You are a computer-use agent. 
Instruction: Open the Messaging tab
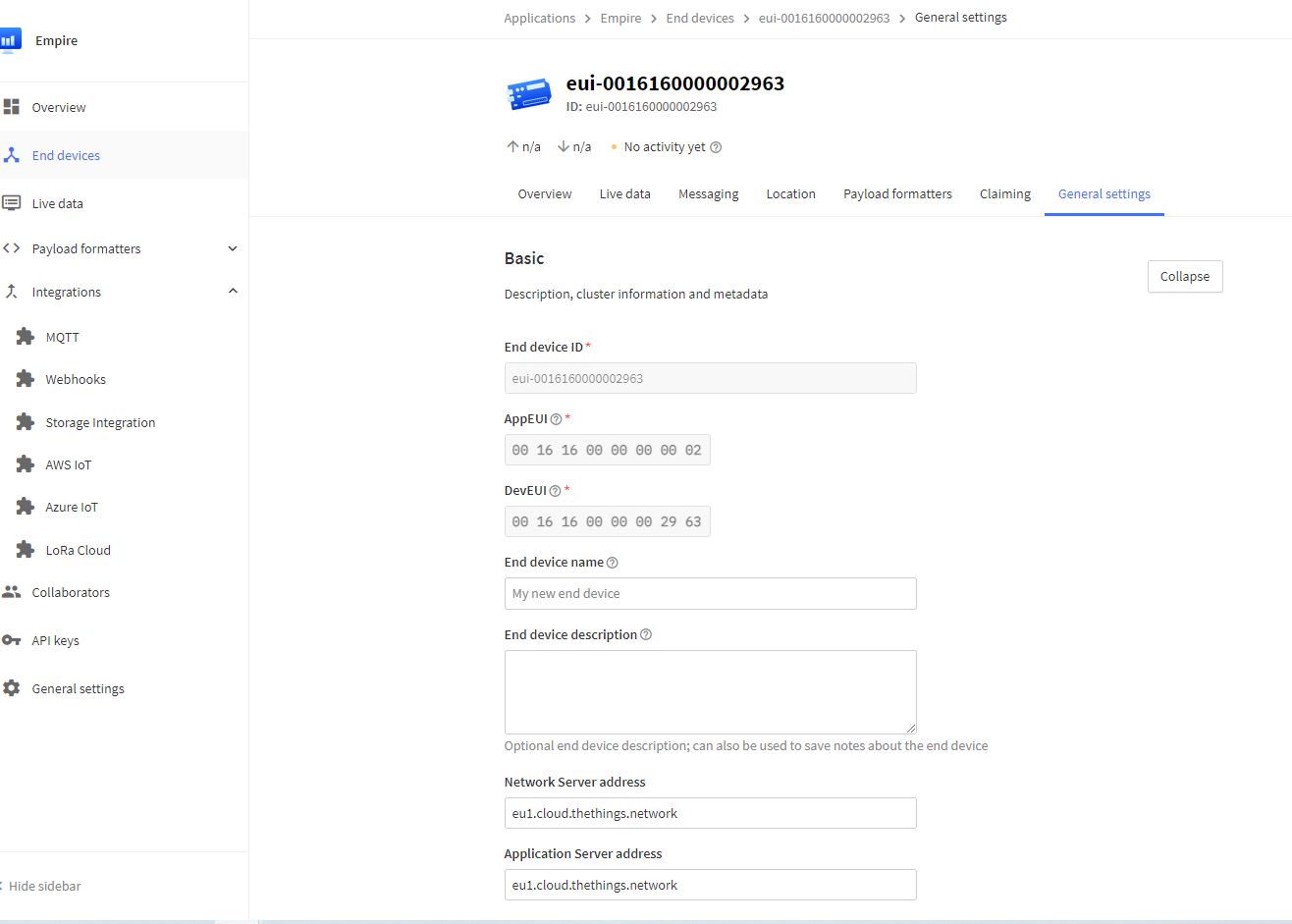point(708,194)
